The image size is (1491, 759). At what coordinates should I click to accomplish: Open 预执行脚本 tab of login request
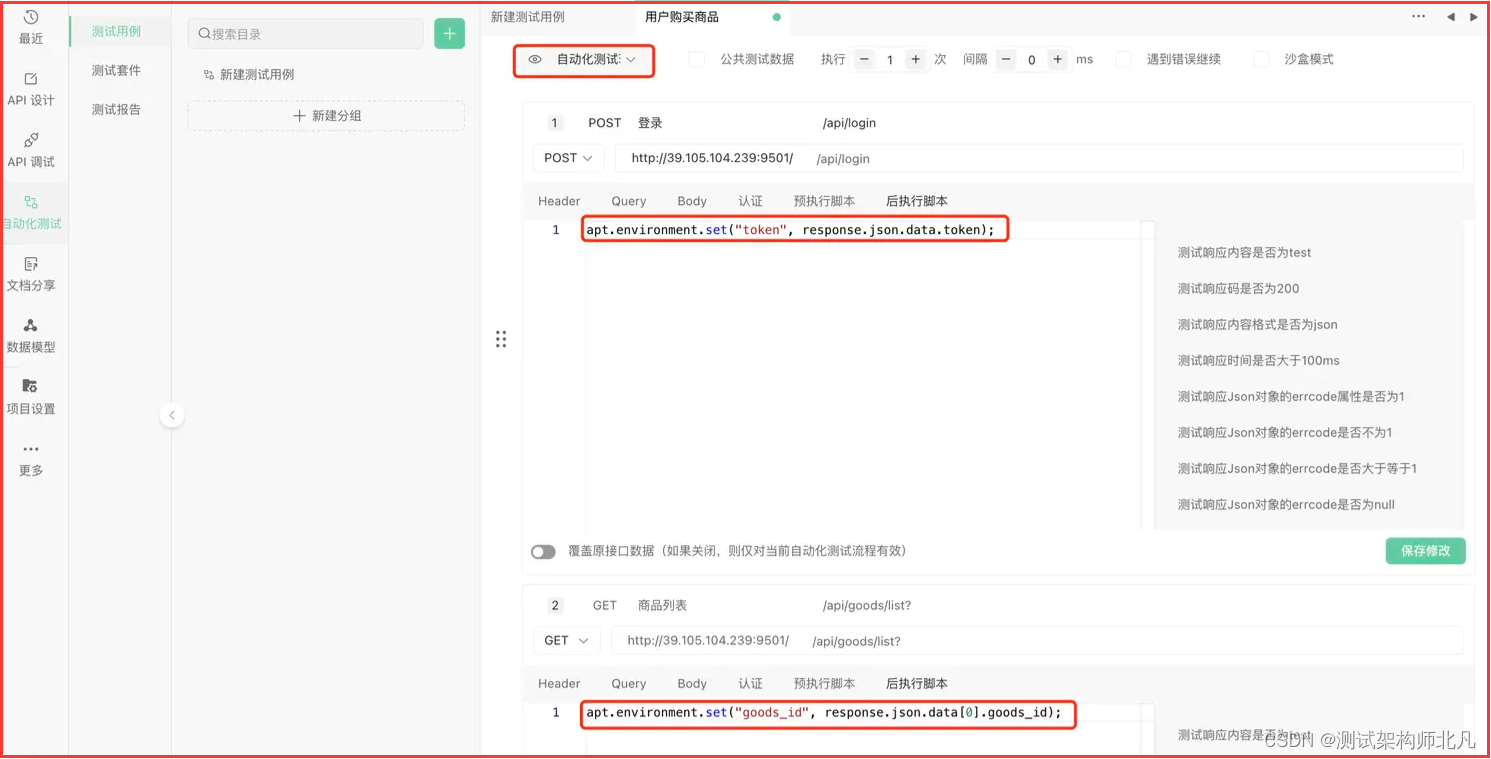pos(824,201)
